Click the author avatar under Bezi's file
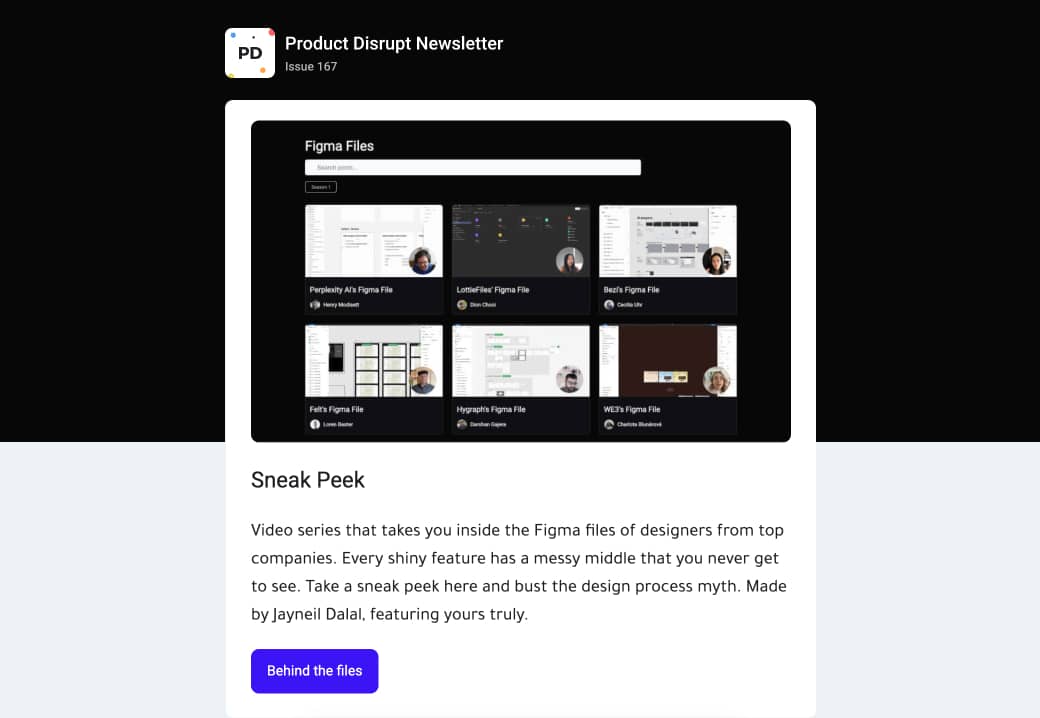 (x=609, y=305)
